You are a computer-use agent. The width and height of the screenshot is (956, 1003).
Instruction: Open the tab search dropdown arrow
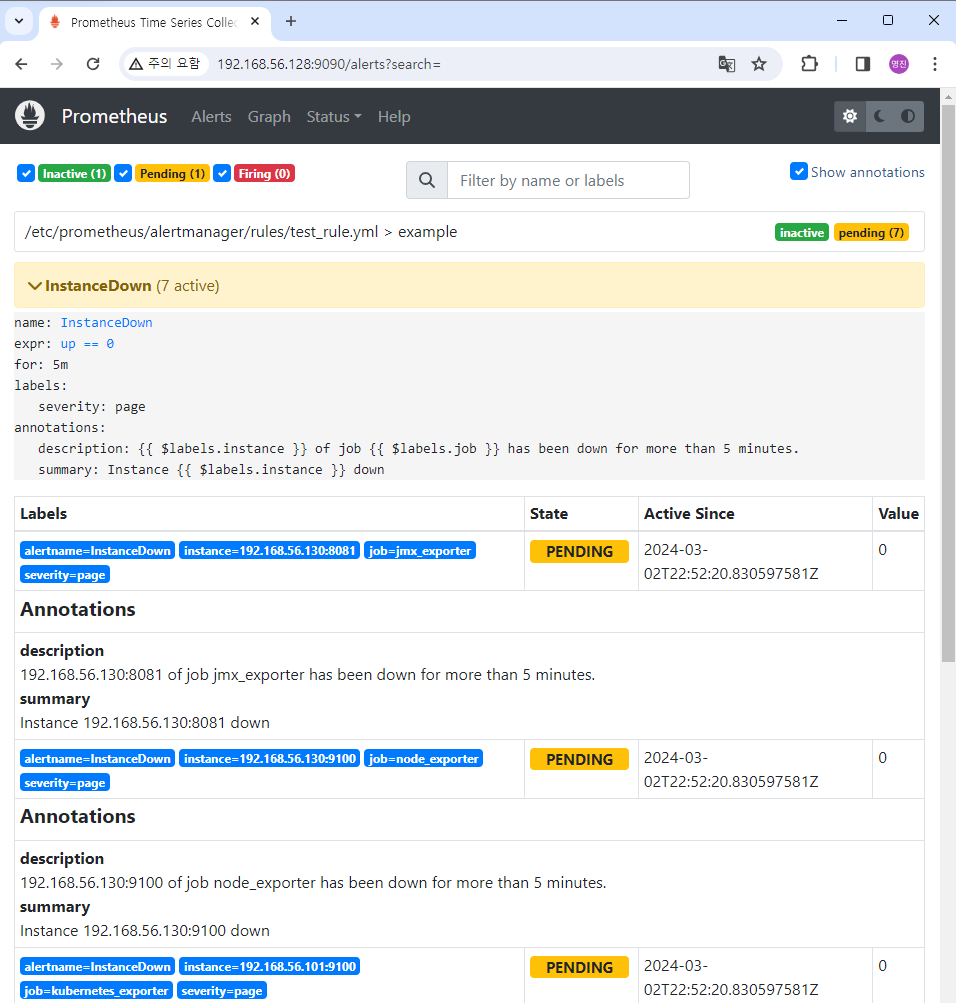(x=19, y=21)
